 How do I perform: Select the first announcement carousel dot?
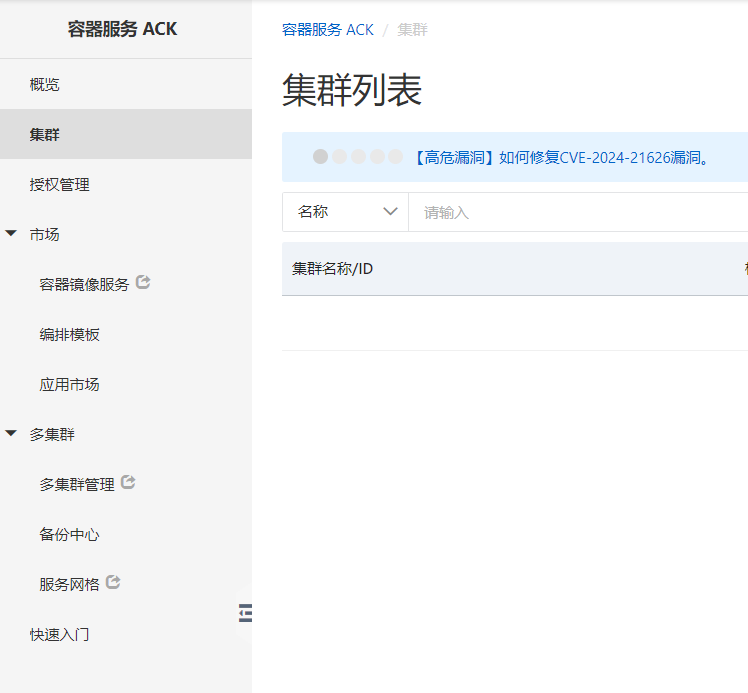[321, 156]
